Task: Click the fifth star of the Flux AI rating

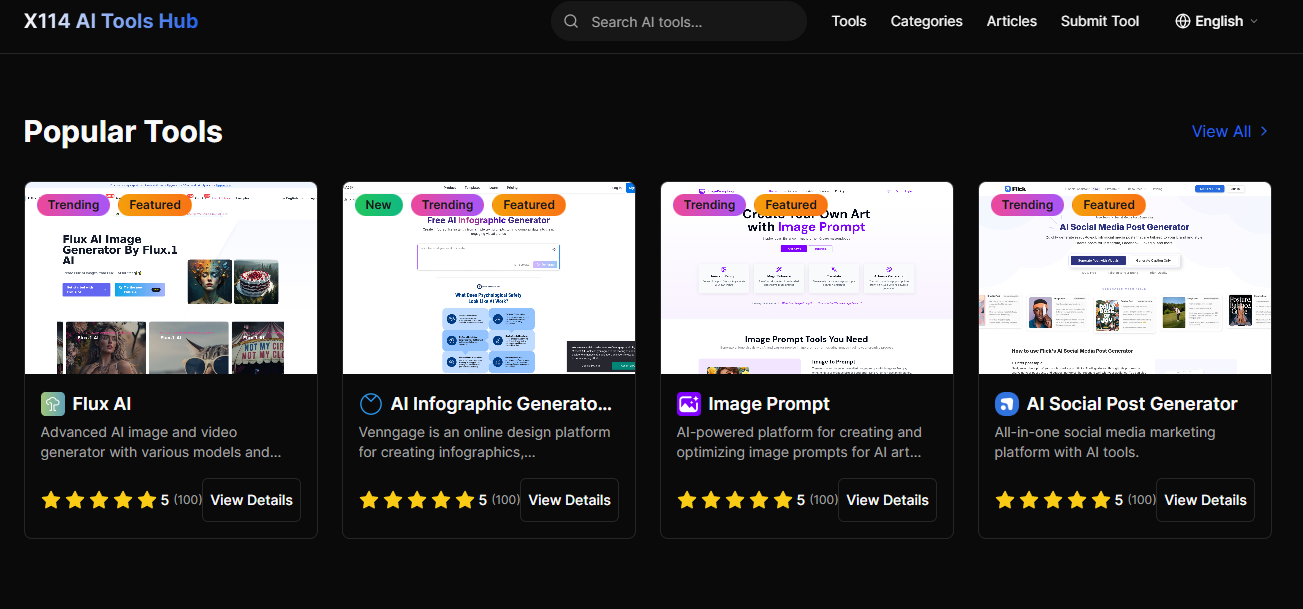Action: tap(147, 500)
